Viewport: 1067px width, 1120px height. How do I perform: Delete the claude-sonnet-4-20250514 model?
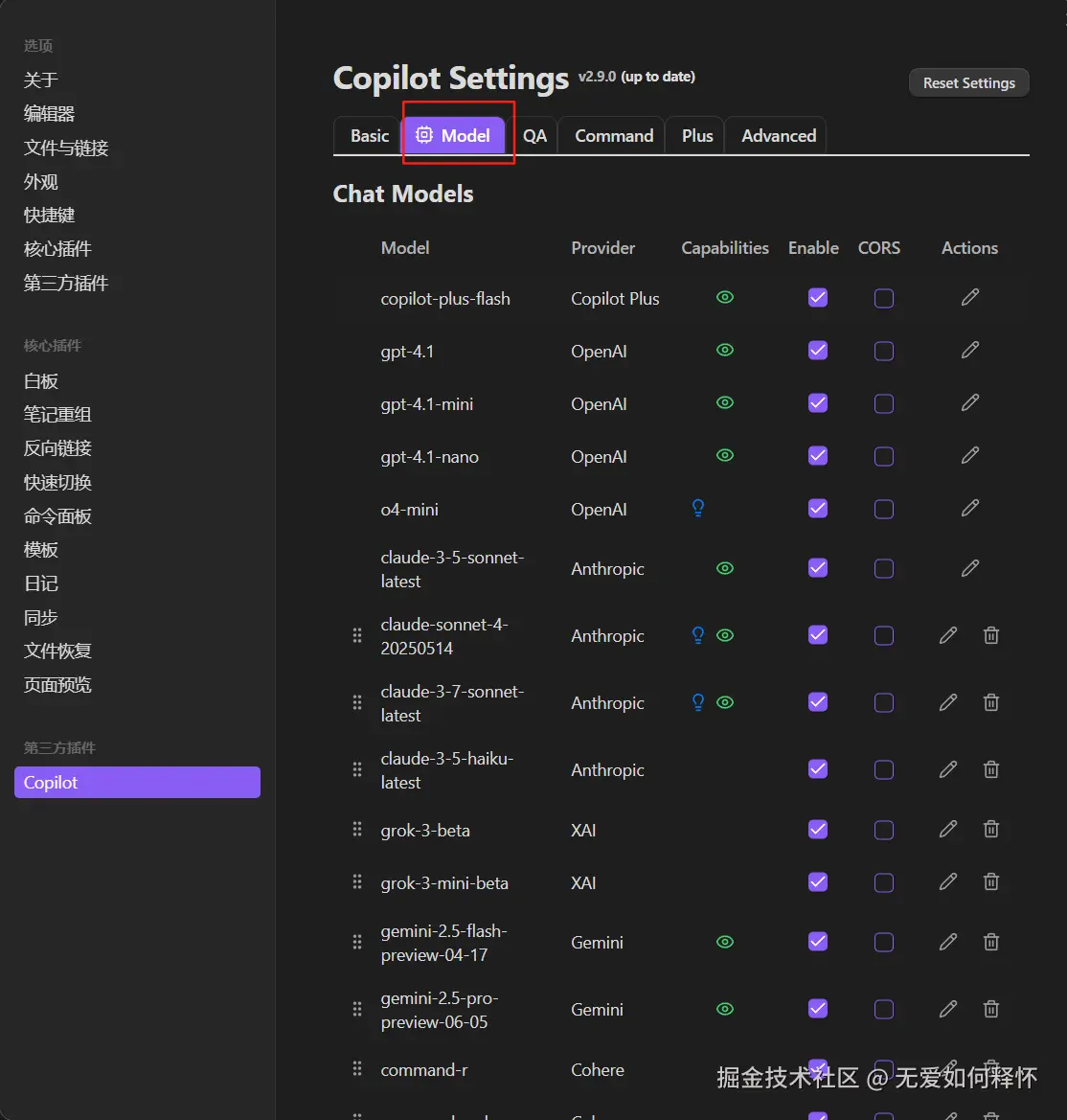coord(991,635)
